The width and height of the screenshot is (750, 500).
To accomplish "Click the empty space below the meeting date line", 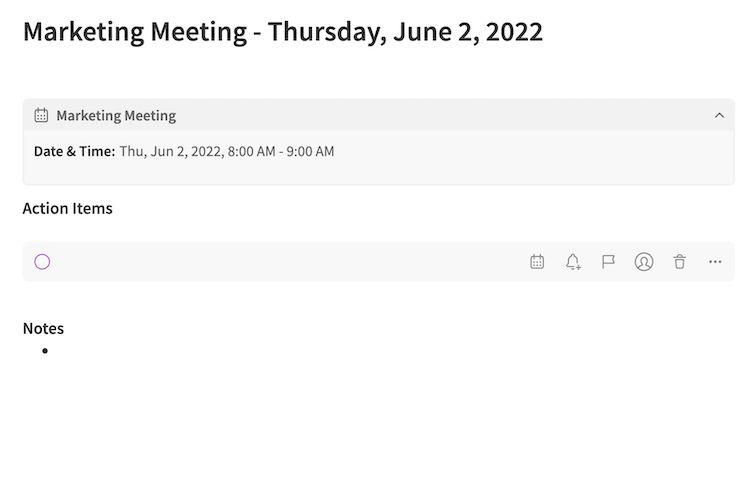I will coord(378,173).
